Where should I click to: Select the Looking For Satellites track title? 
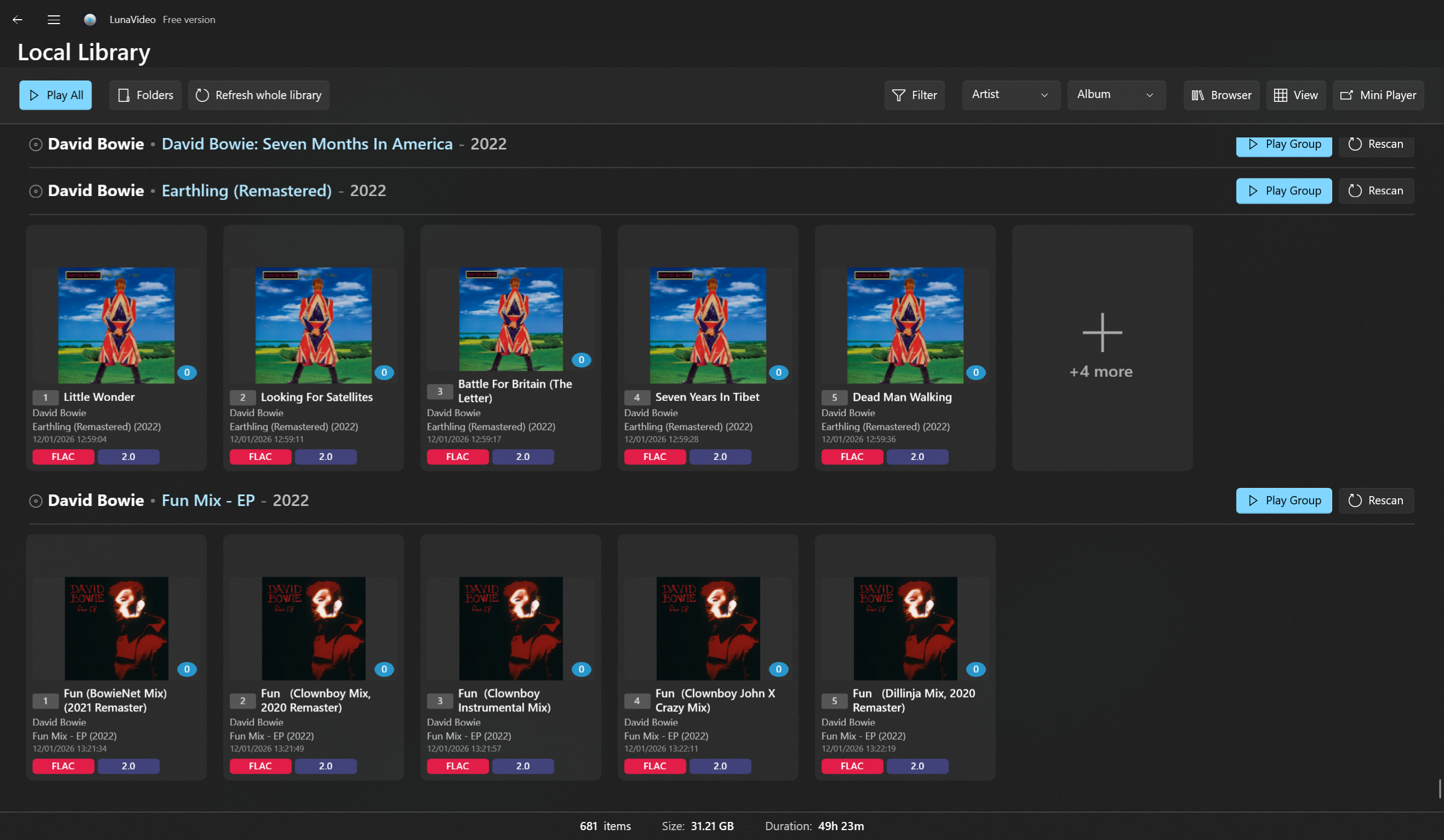click(317, 397)
